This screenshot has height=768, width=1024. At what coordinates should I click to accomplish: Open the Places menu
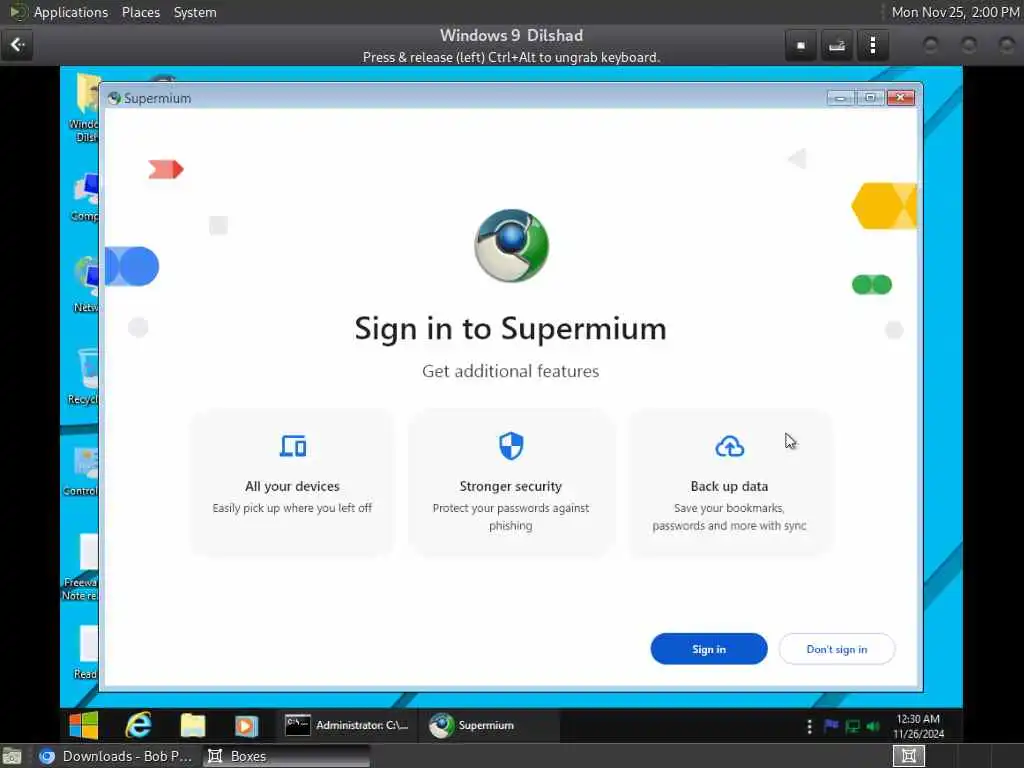(140, 12)
